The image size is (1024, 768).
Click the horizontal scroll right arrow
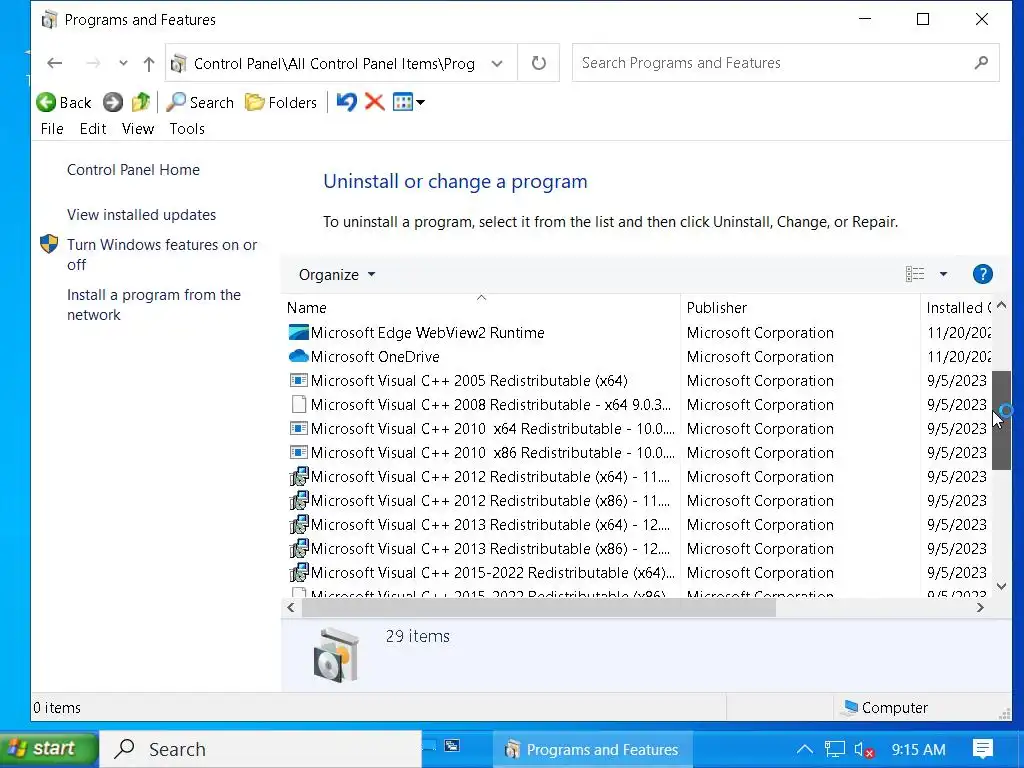click(x=980, y=608)
